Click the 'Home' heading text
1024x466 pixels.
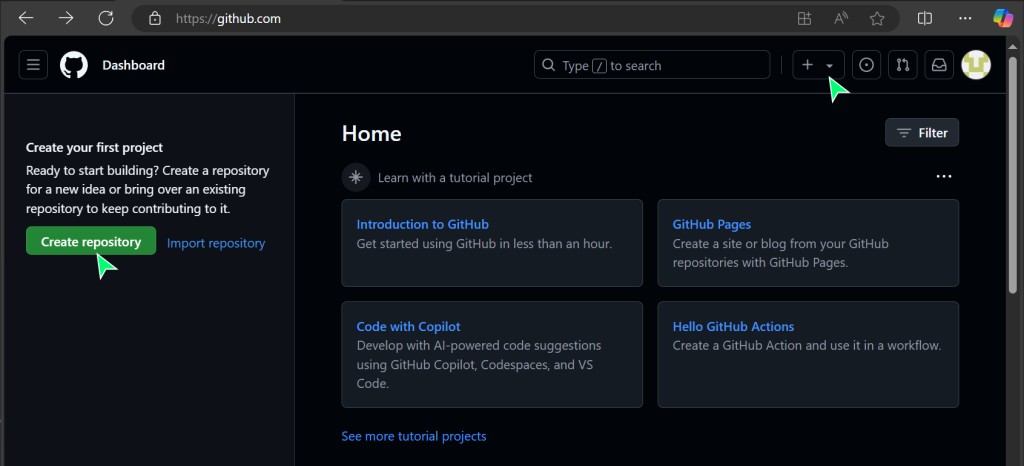pos(372,134)
